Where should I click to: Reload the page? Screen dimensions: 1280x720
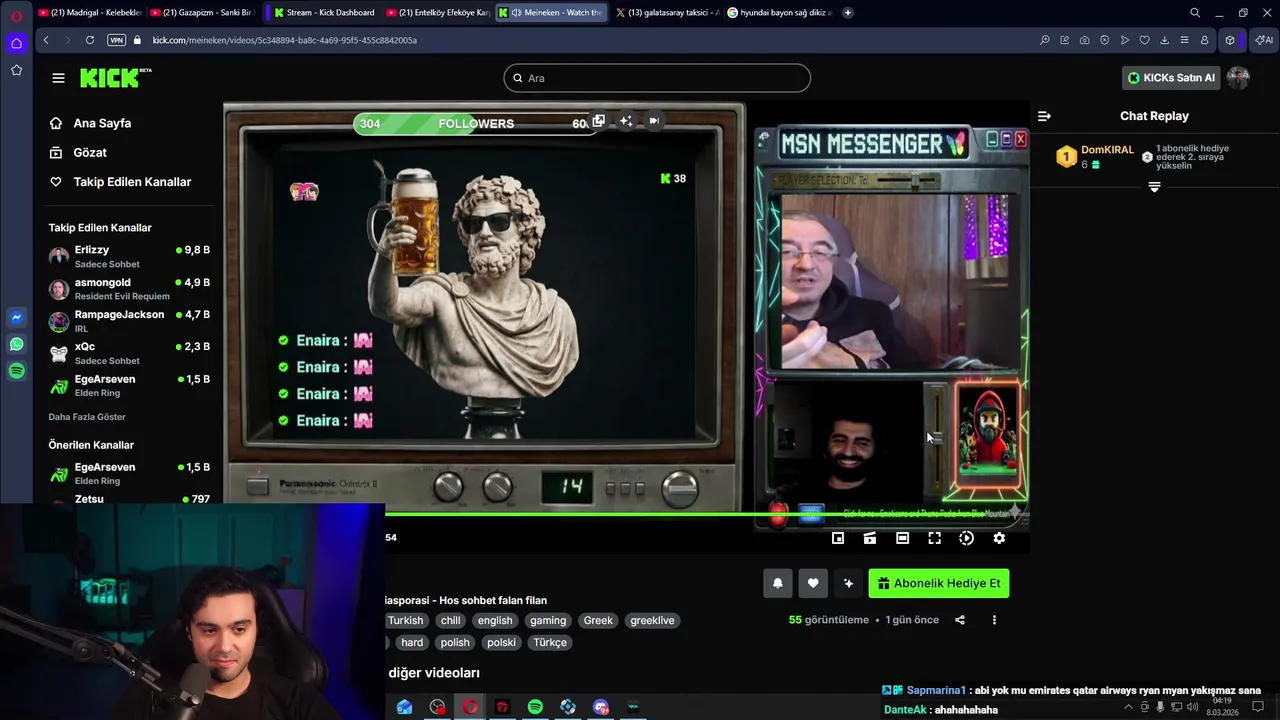coord(90,40)
